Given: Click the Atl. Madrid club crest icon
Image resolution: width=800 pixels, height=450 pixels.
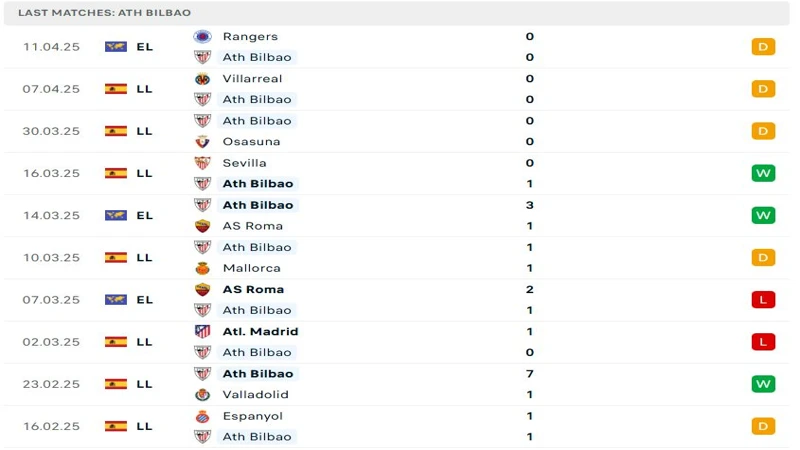Looking at the screenshot, I should click(x=203, y=331).
